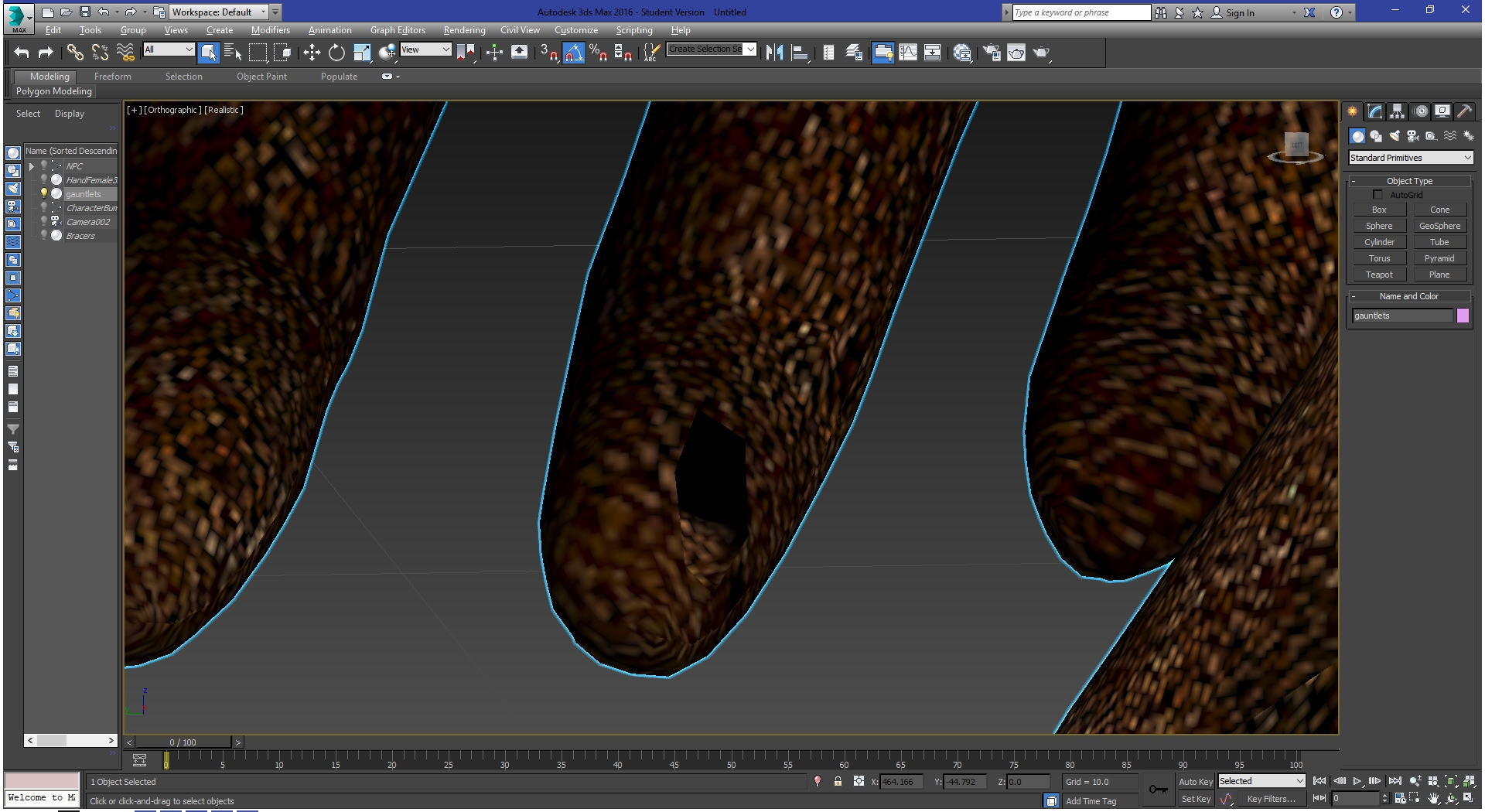Screen dimensions: 1485x812
Task: Open the Modifiers menu
Action: click(x=270, y=30)
